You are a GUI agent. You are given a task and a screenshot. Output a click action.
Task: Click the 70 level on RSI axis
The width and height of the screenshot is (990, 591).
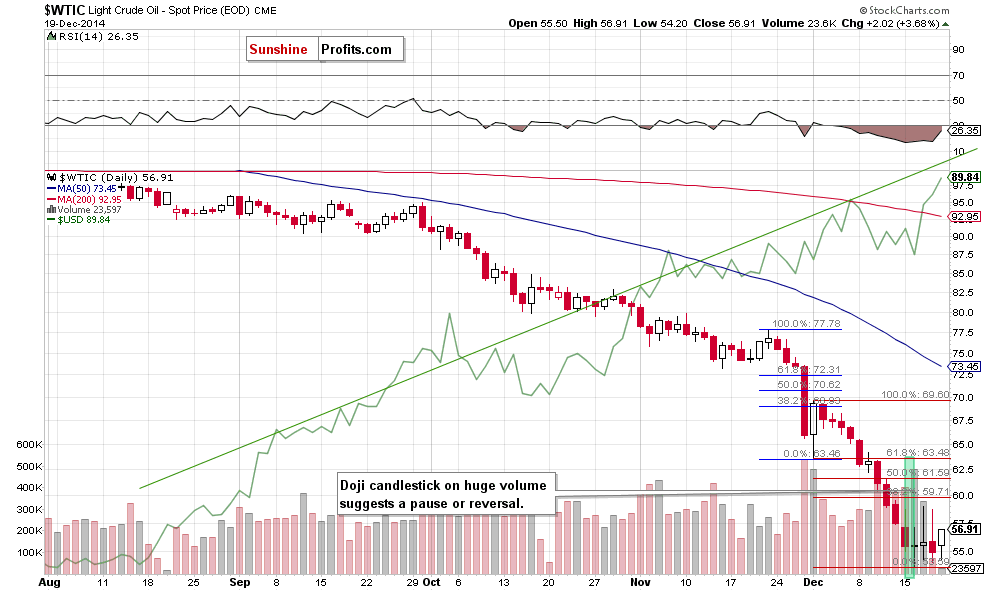[958, 75]
